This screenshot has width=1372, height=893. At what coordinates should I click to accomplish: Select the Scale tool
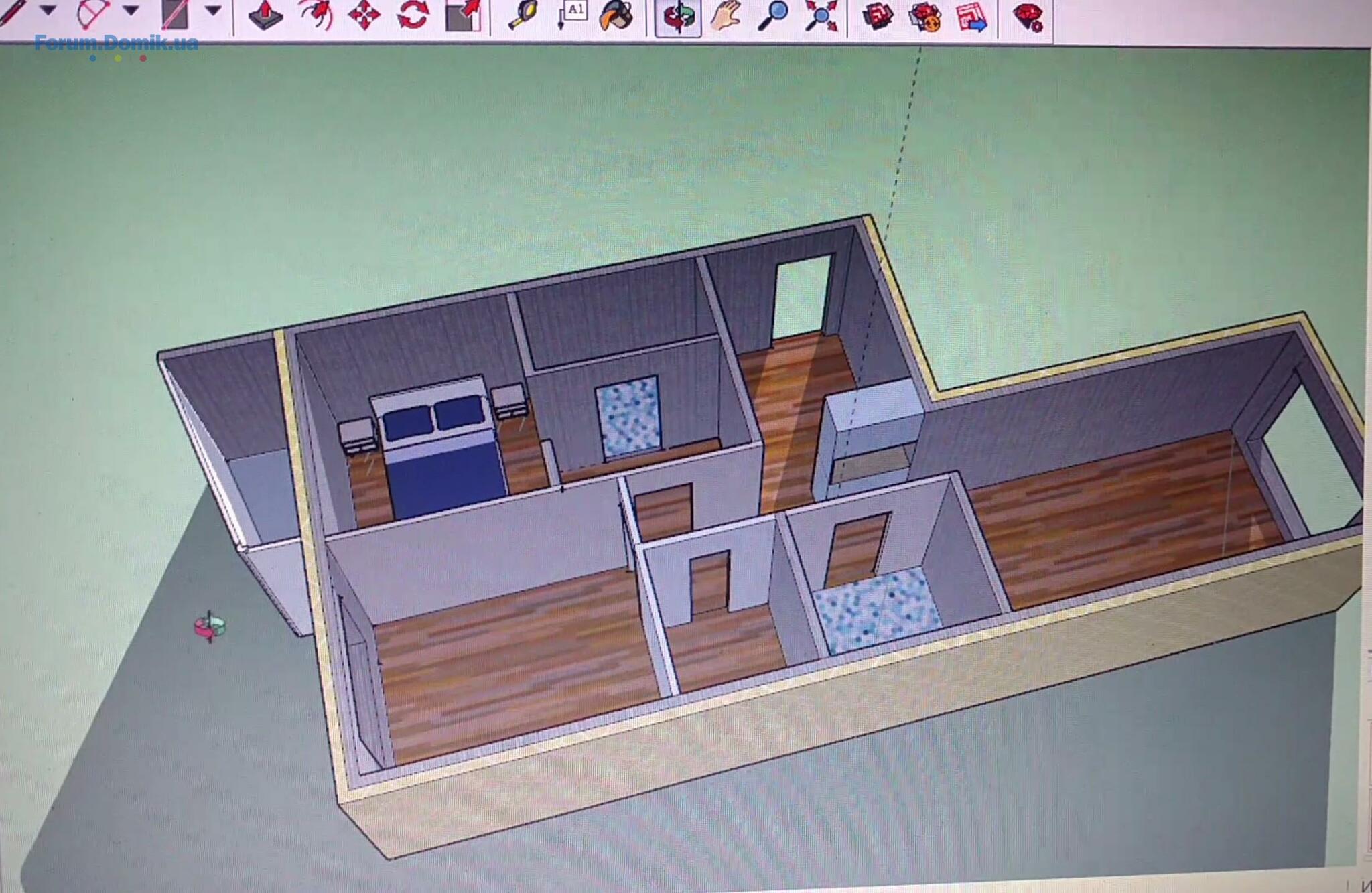pyautogui.click(x=464, y=15)
